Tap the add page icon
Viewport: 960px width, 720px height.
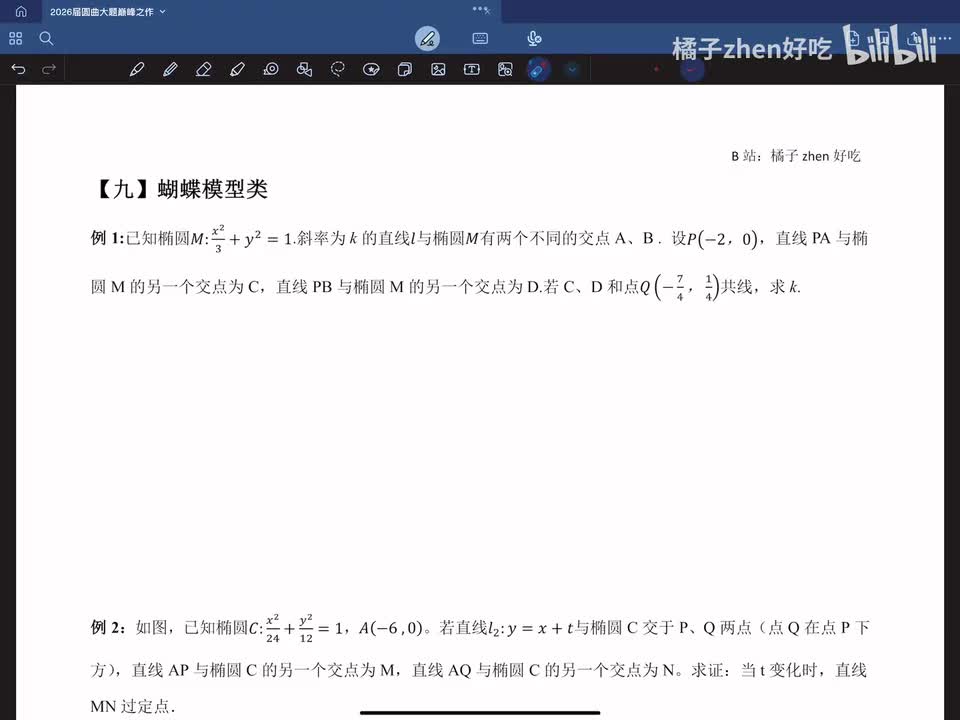click(855, 38)
